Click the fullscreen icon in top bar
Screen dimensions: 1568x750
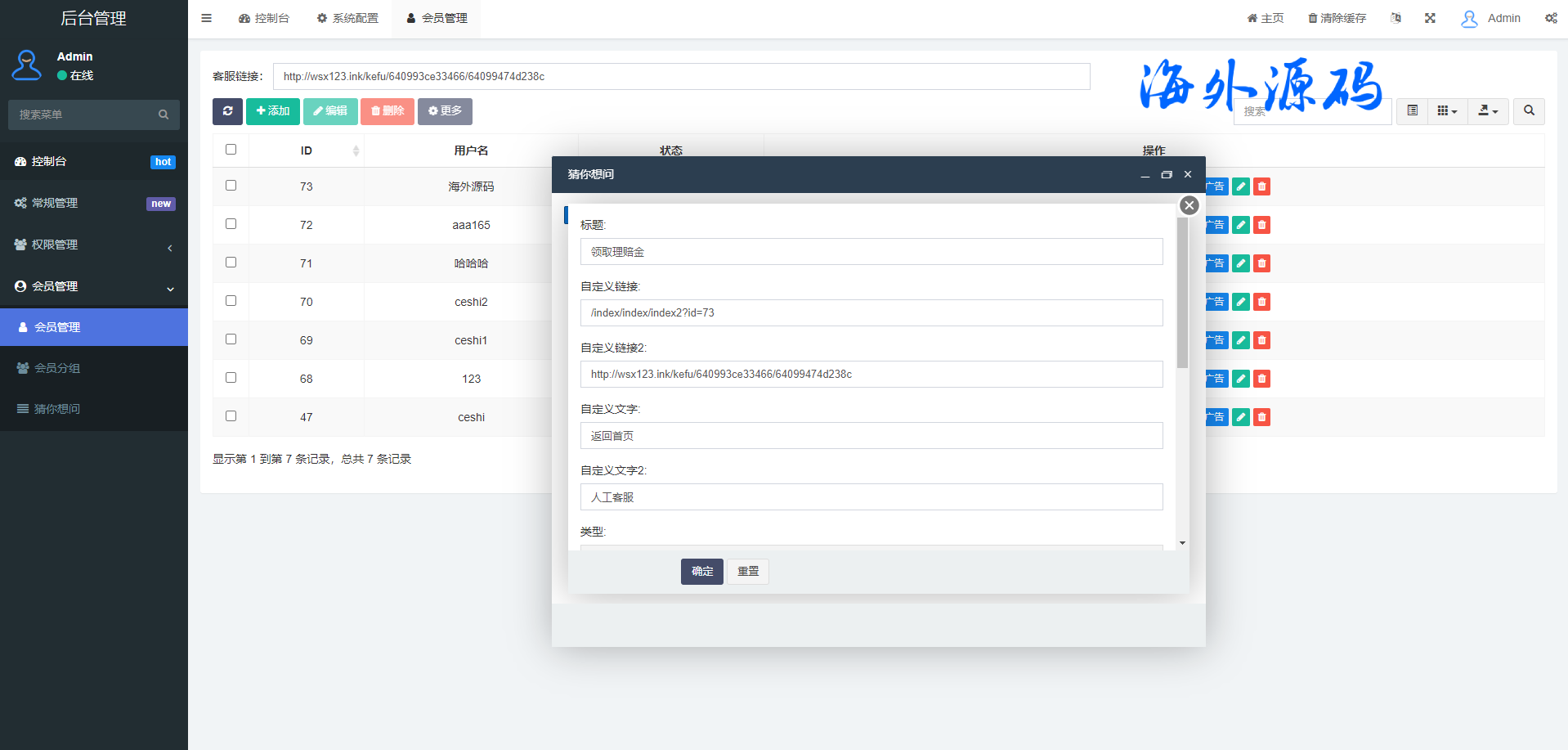click(x=1430, y=18)
